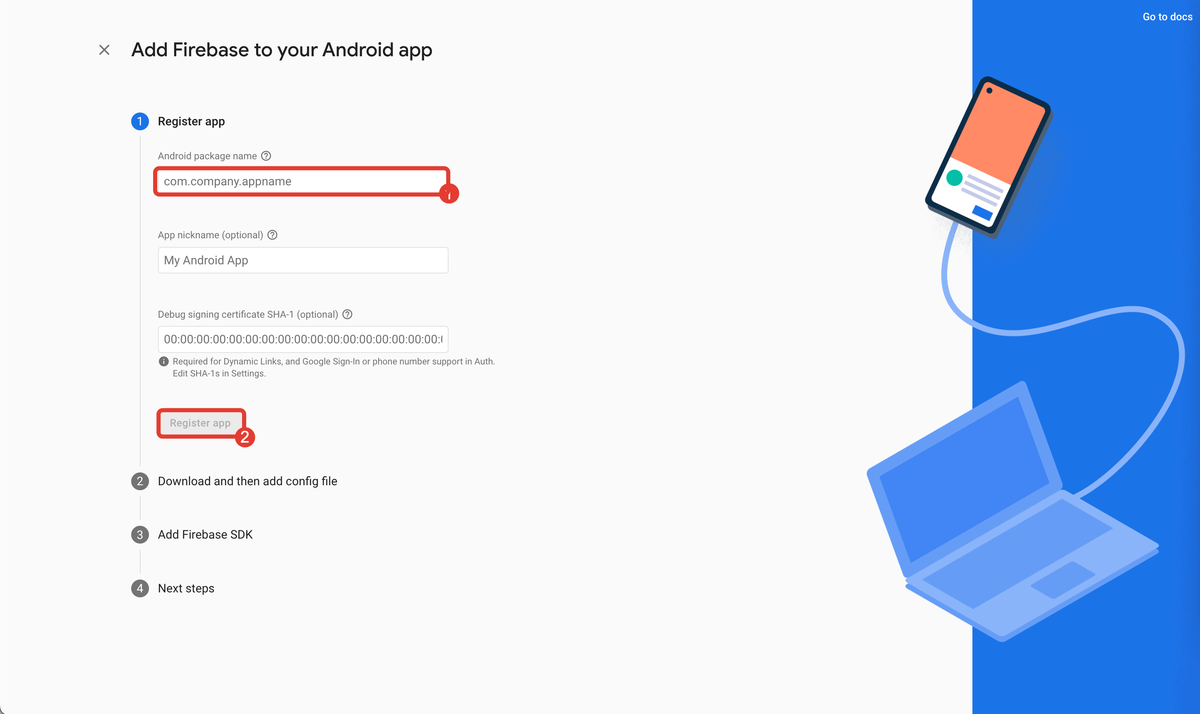Click the laptop illustration graphic
This screenshot has height=714, width=1200.
click(1012, 511)
